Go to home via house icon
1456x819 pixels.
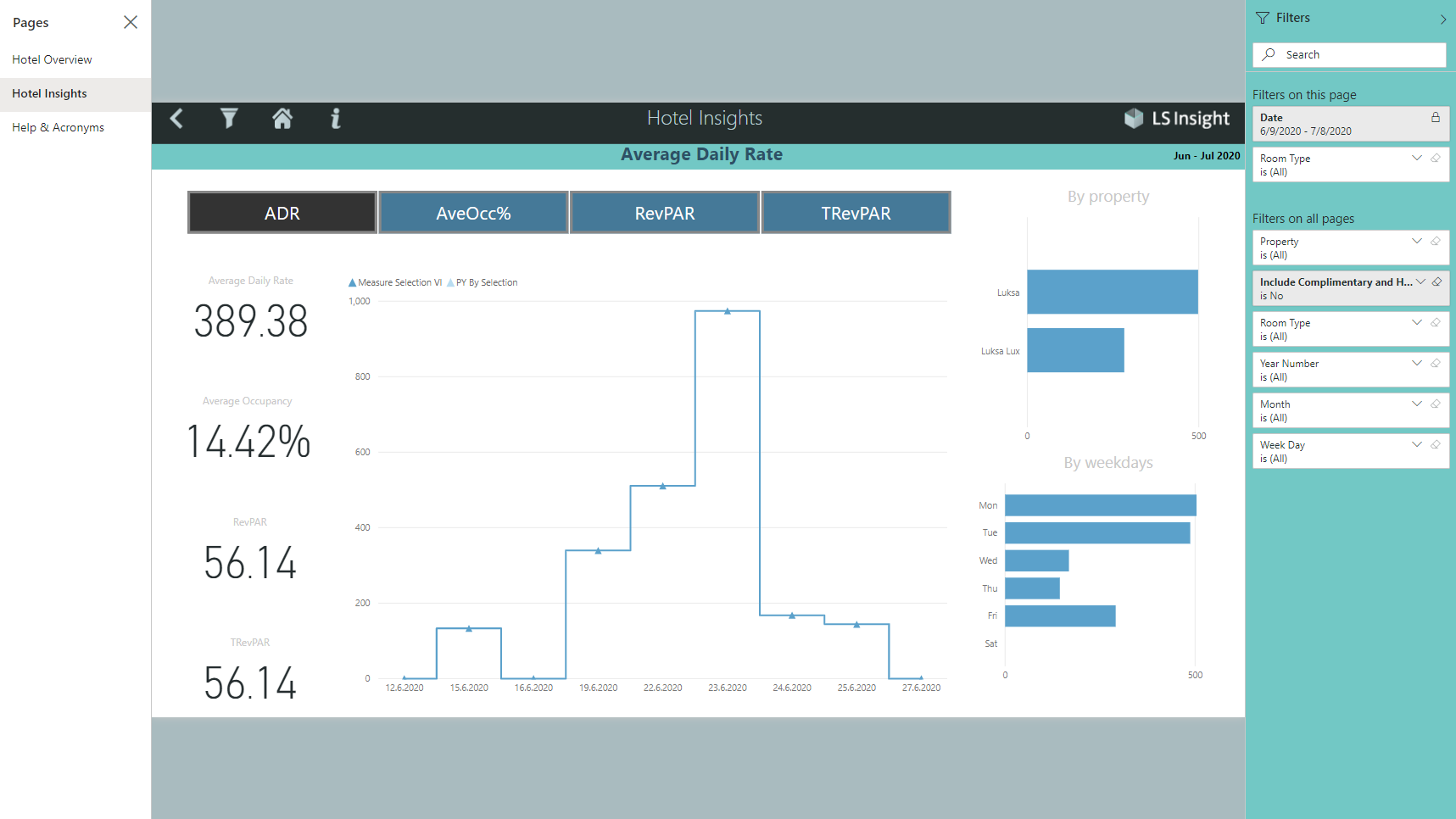[x=282, y=119]
